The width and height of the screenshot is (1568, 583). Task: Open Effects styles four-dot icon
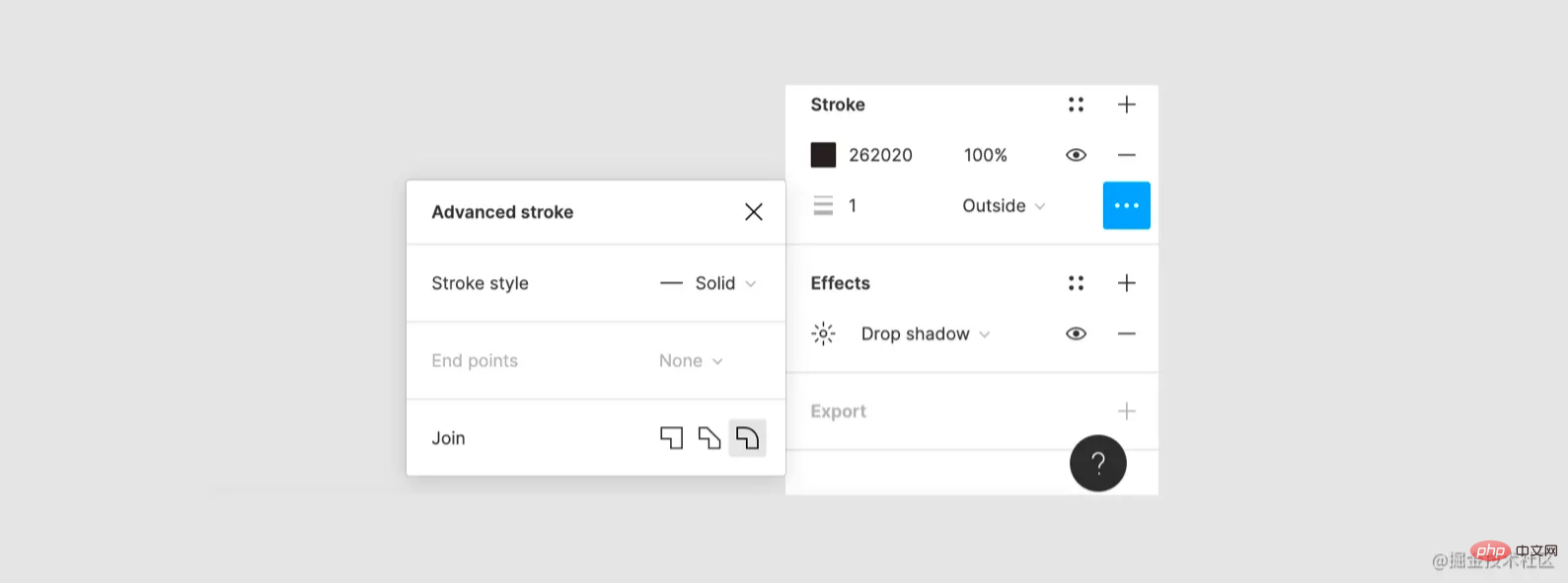point(1076,283)
